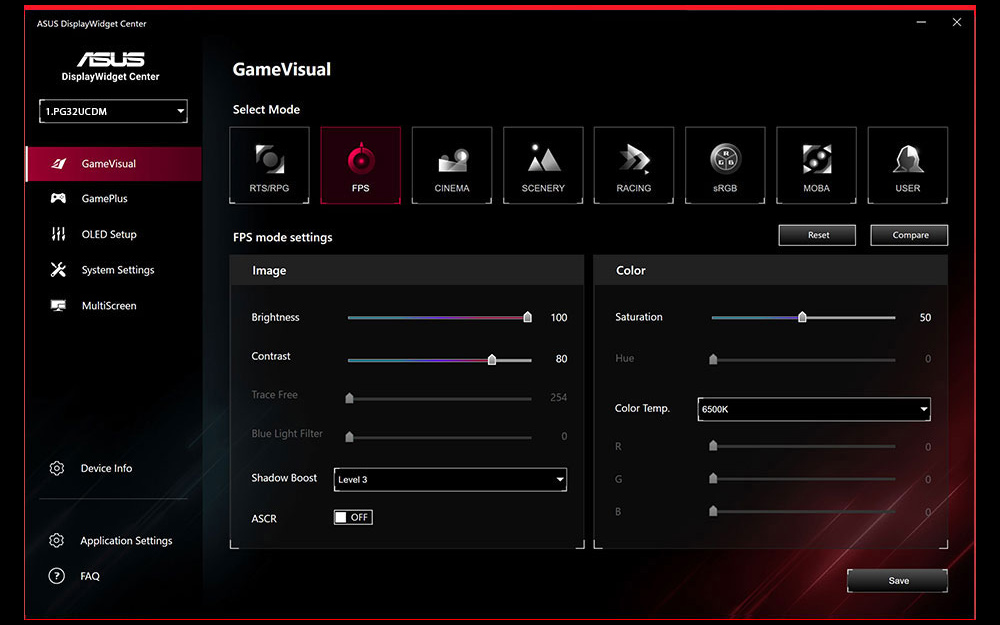Open the Shadow Boost level dropdown
The image size is (1000, 625).
coord(449,479)
